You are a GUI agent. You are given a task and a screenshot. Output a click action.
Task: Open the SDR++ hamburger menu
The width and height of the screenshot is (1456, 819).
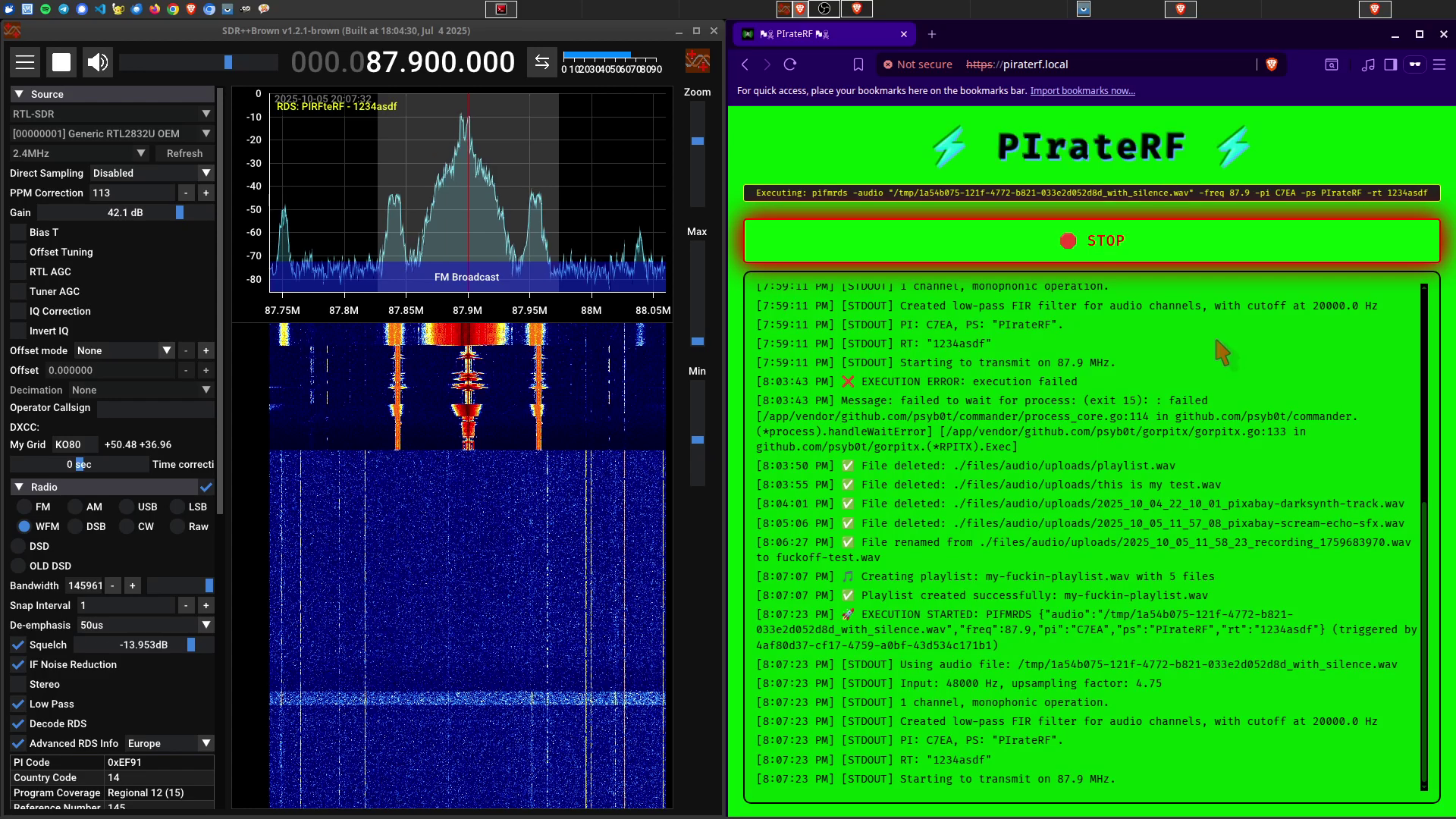coord(25,62)
